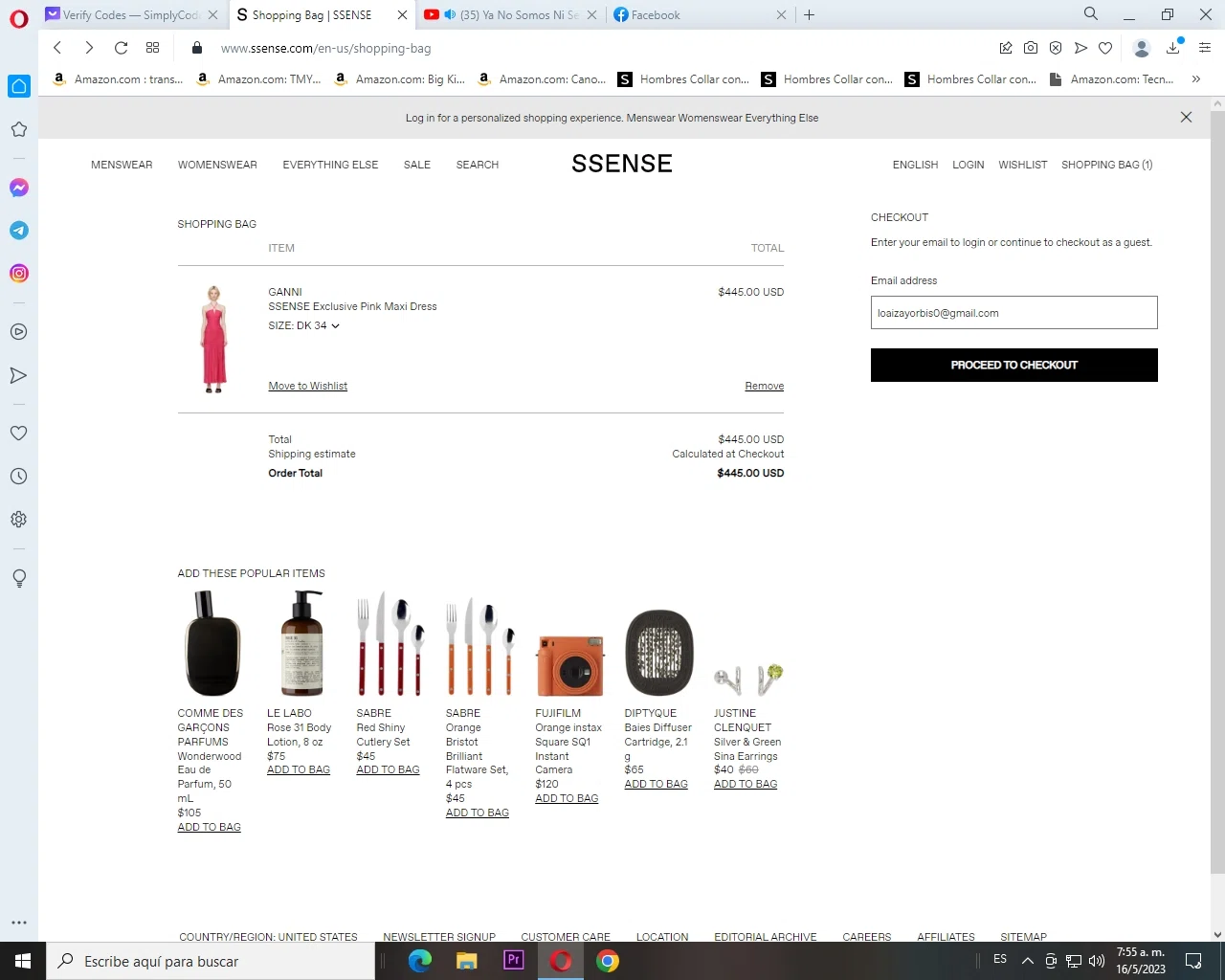Open the Ganni pink dress thumbnail

[214, 339]
